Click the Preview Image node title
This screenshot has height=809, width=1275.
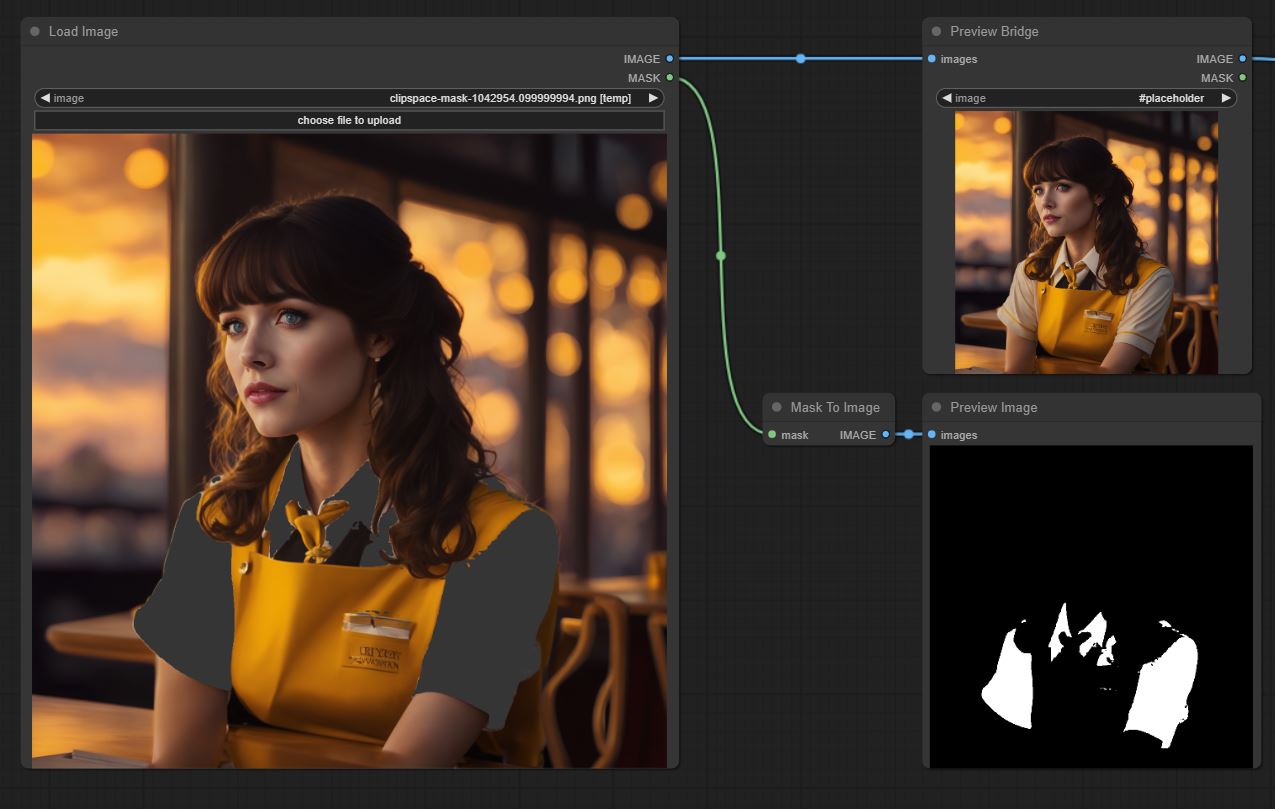(993, 408)
